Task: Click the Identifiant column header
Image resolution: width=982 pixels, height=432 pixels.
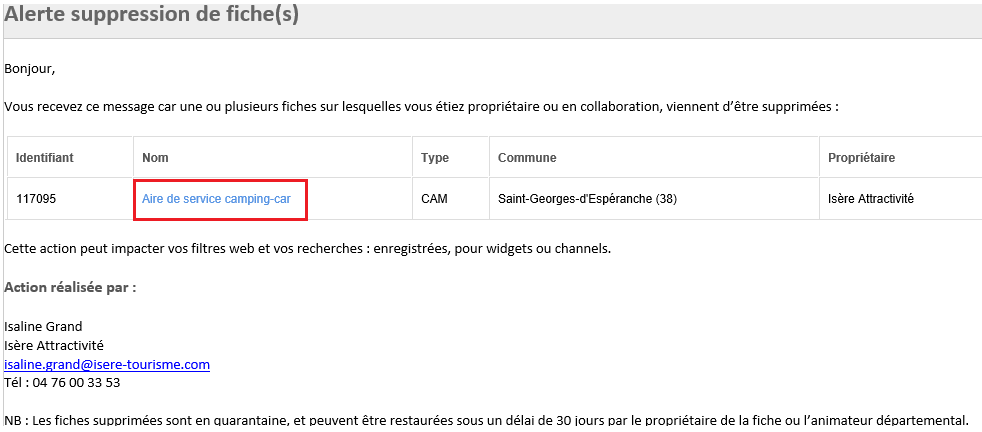Action: click(44, 158)
